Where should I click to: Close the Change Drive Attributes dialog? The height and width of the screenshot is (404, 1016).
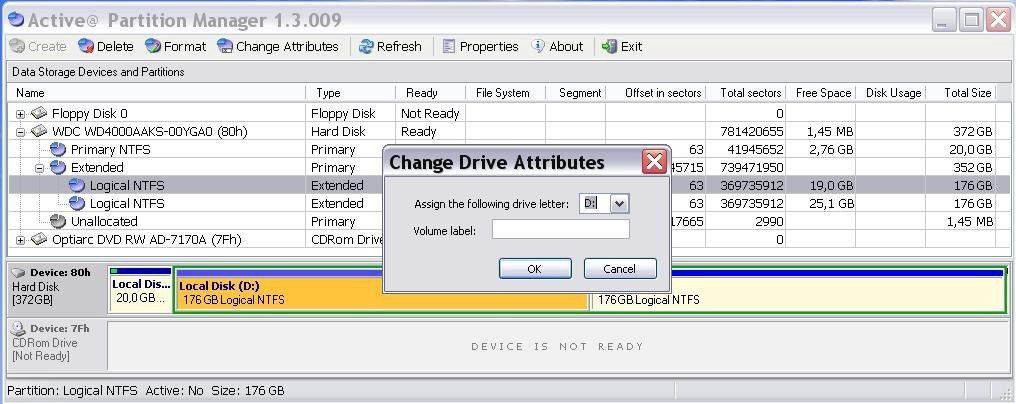[654, 161]
